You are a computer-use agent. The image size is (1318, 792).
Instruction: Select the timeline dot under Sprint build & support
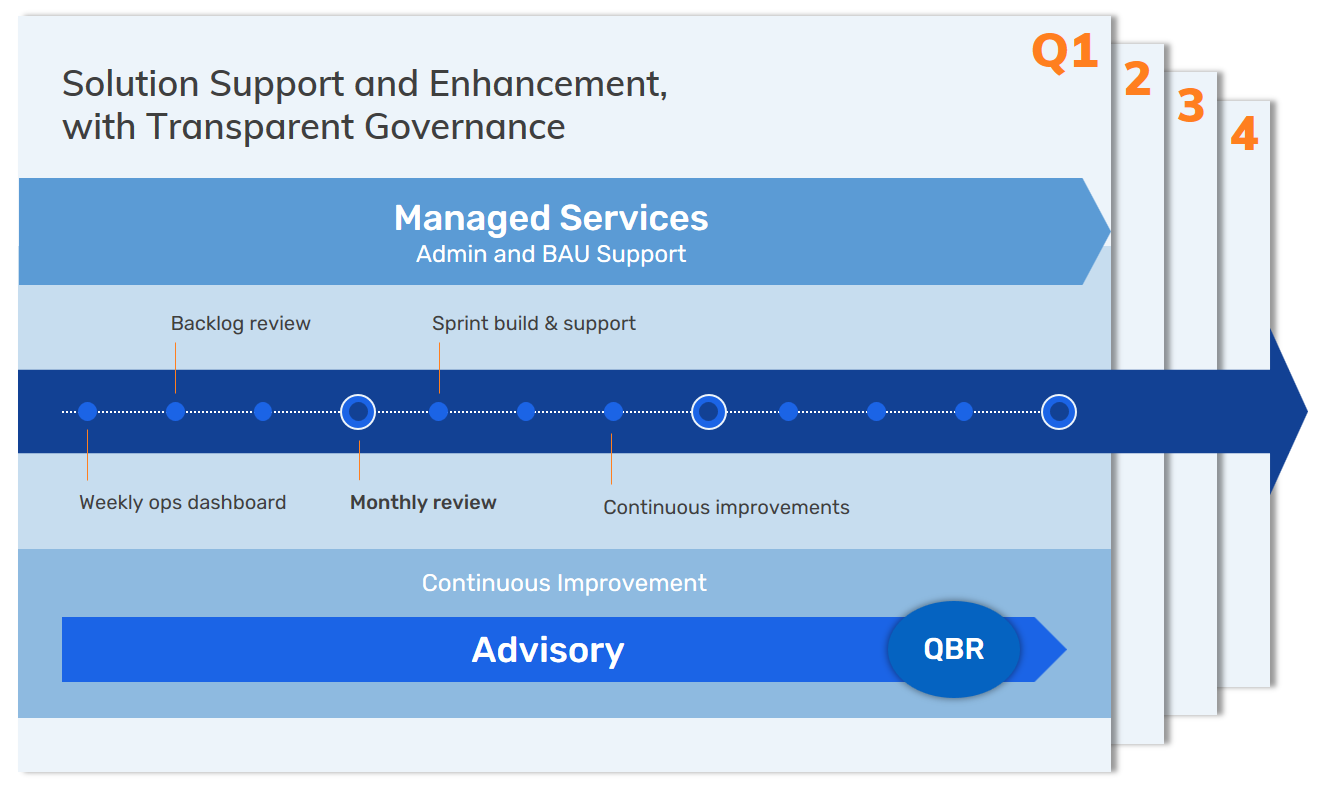point(438,411)
